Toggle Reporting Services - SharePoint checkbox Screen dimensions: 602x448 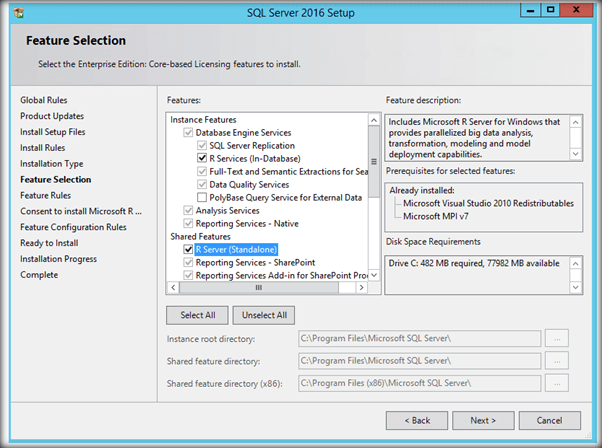(x=188, y=263)
